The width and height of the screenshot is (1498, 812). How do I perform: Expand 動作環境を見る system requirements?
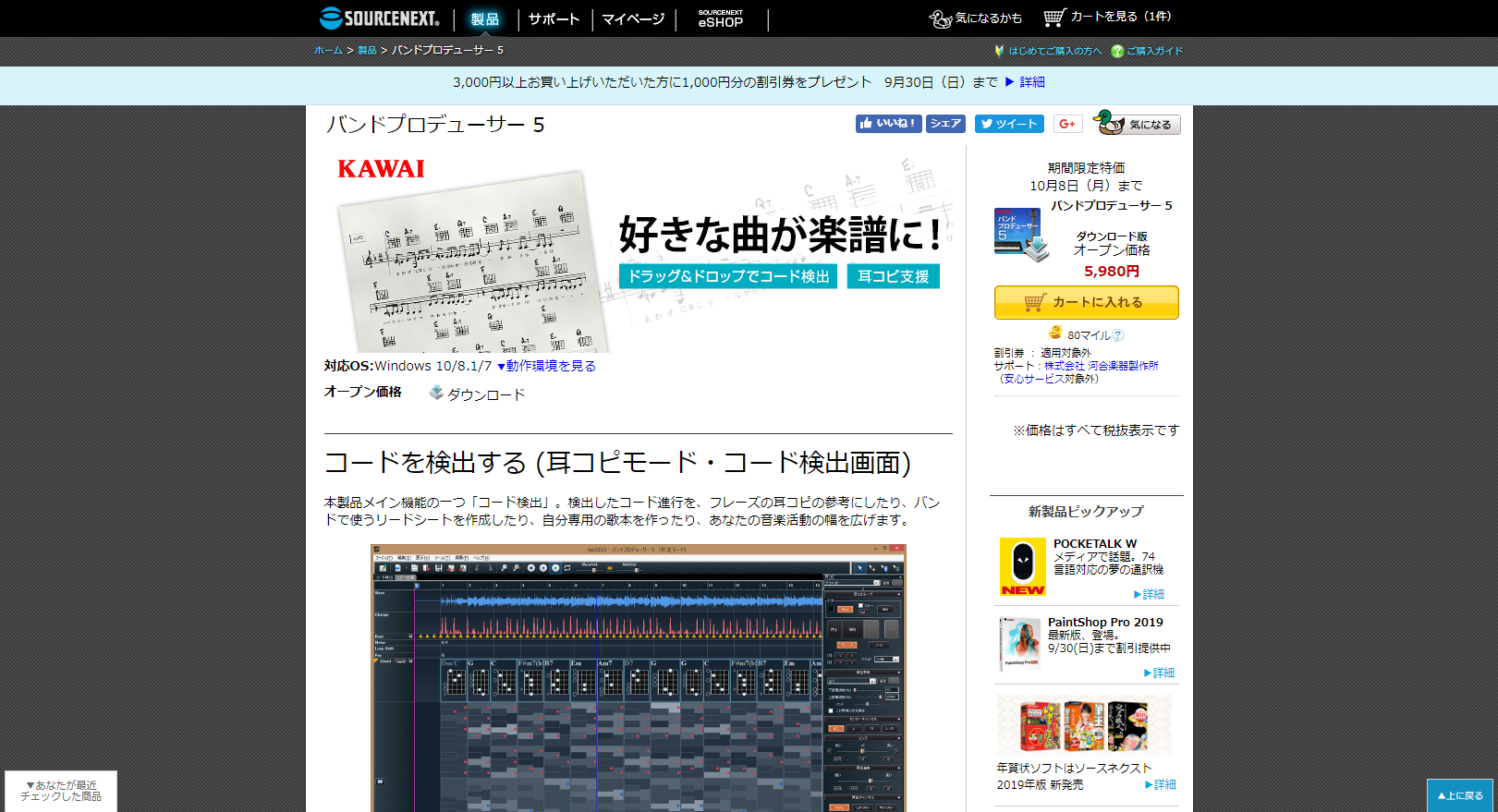(x=546, y=366)
